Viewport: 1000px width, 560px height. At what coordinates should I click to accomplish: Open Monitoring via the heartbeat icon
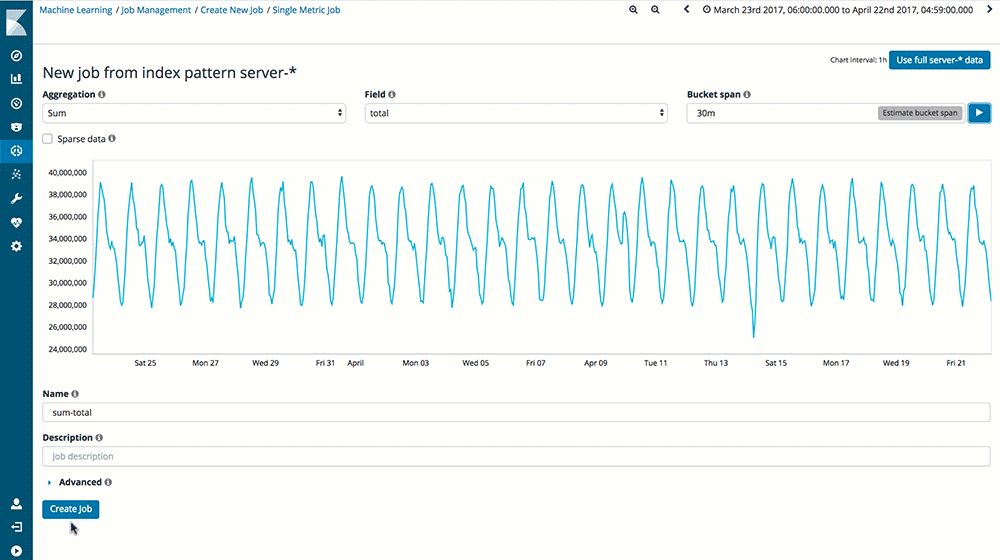coord(16,222)
